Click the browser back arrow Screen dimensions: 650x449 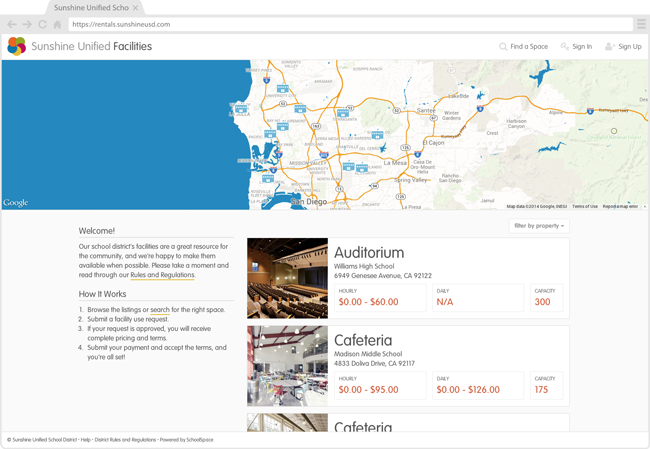(12, 24)
